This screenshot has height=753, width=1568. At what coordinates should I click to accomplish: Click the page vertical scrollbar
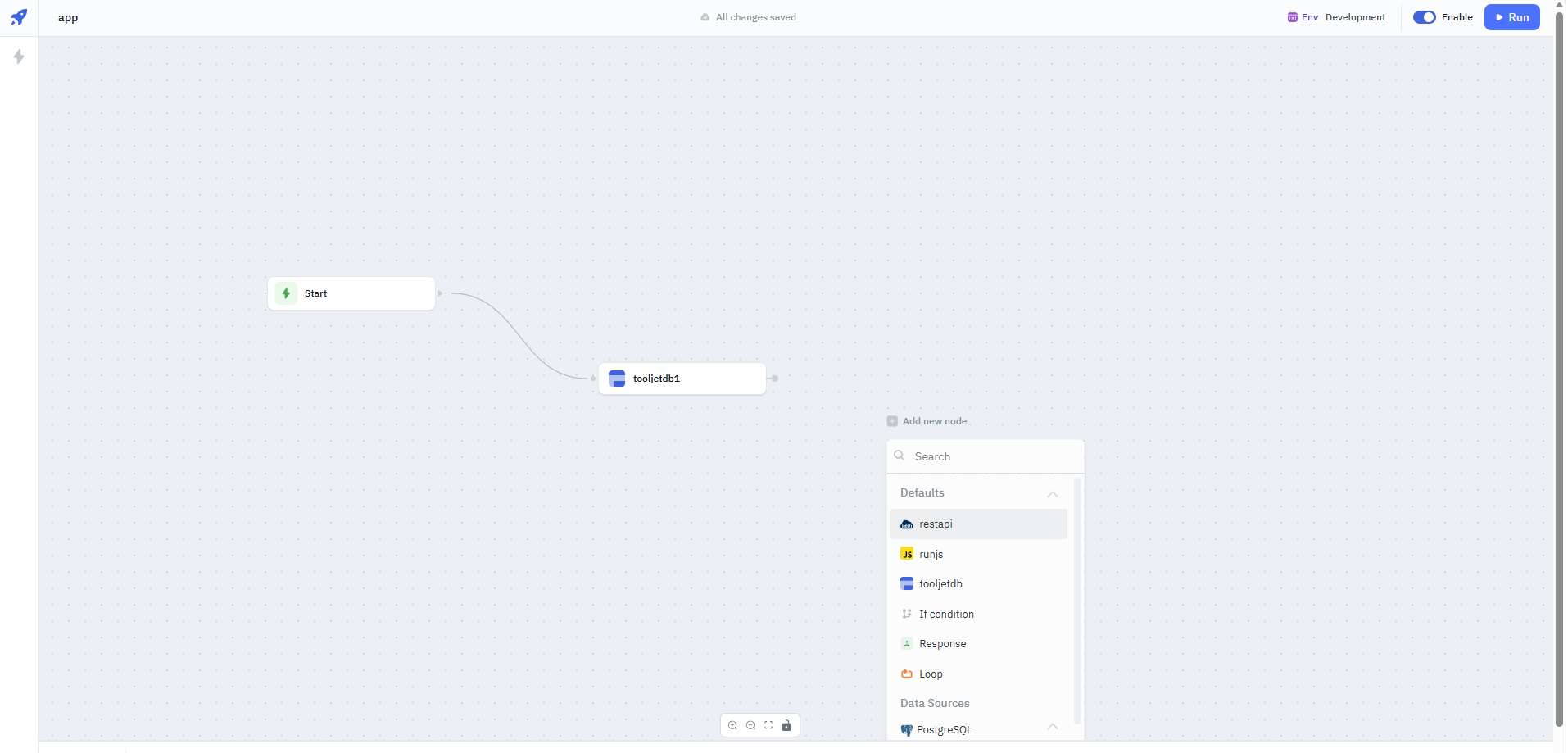coord(1560,369)
